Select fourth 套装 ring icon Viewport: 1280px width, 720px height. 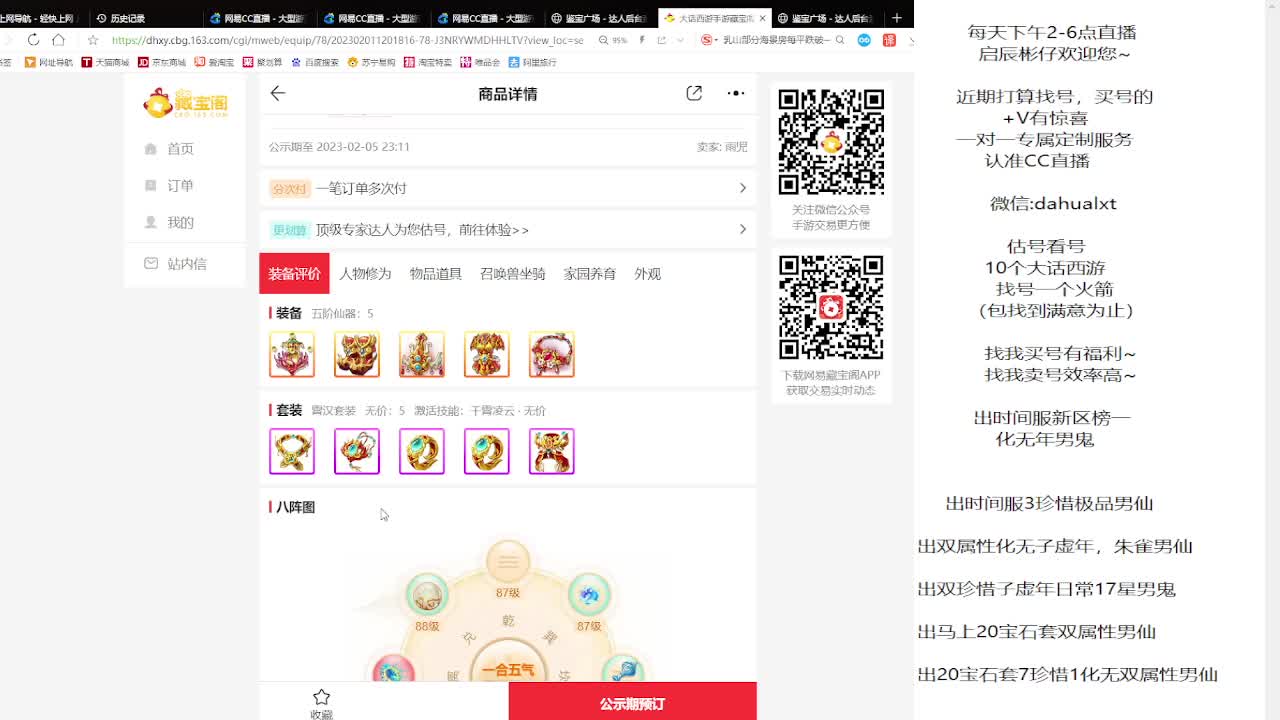487,451
